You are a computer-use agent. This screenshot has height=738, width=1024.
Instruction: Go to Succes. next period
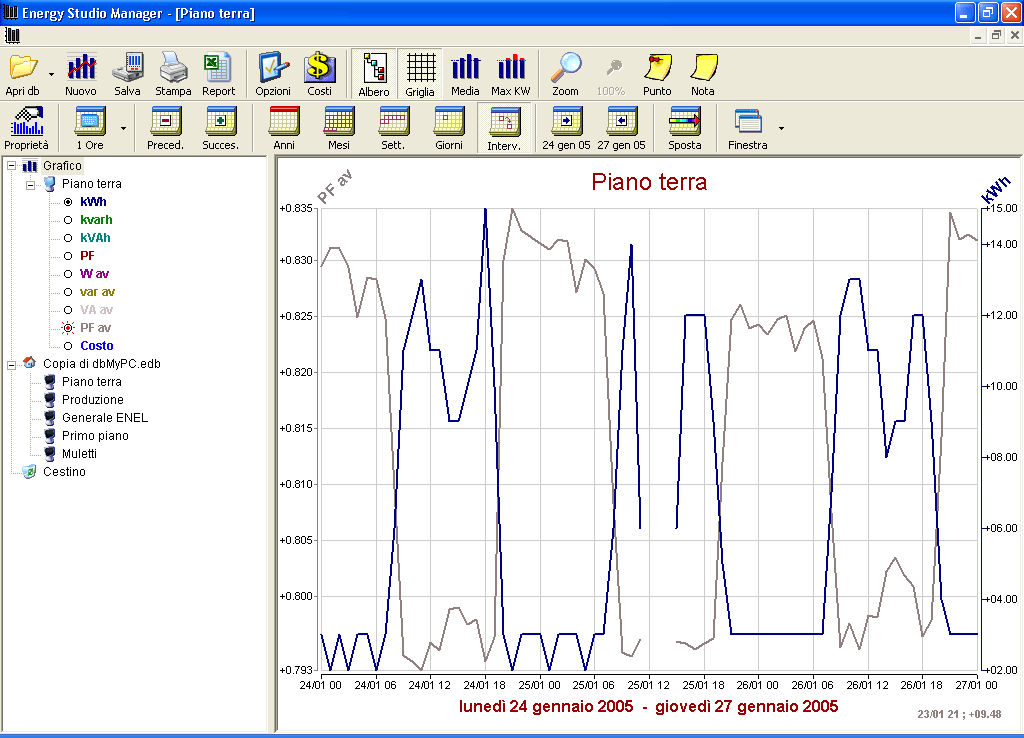[x=220, y=128]
